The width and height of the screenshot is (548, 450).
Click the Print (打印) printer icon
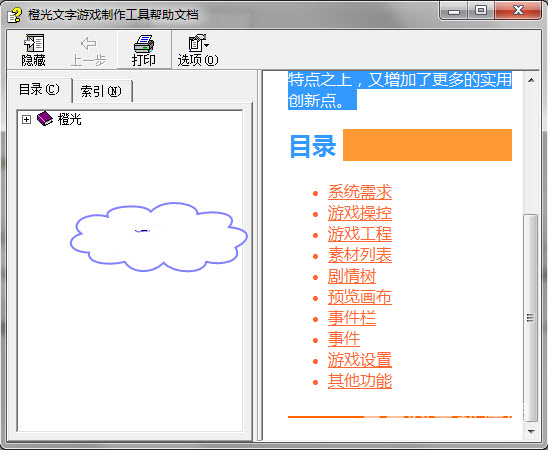[x=144, y=44]
